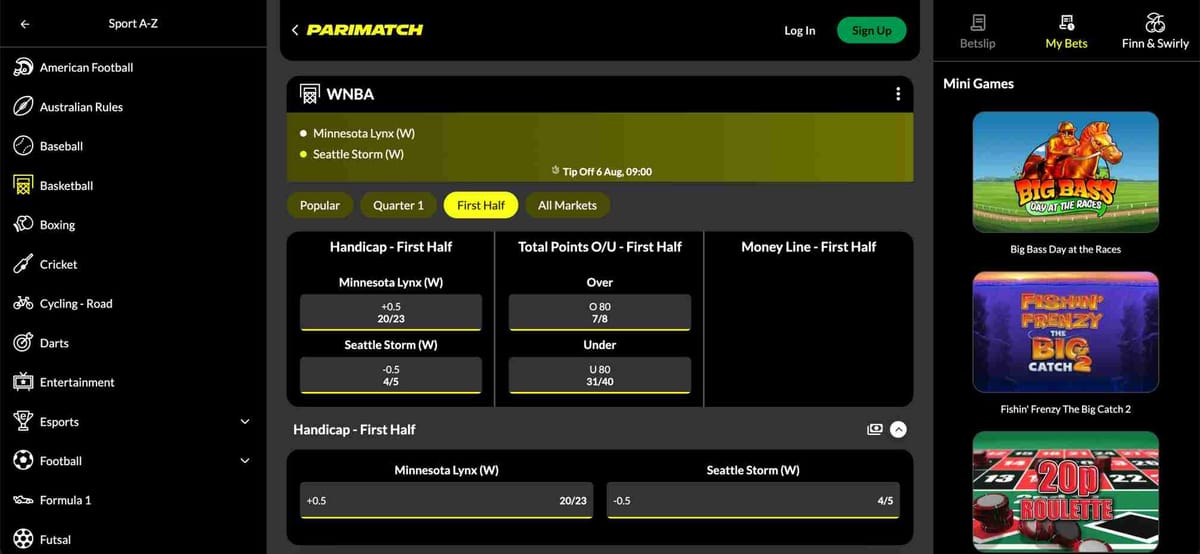Select the Football ball icon
Screen dimensions: 1200x554
pos(23,461)
